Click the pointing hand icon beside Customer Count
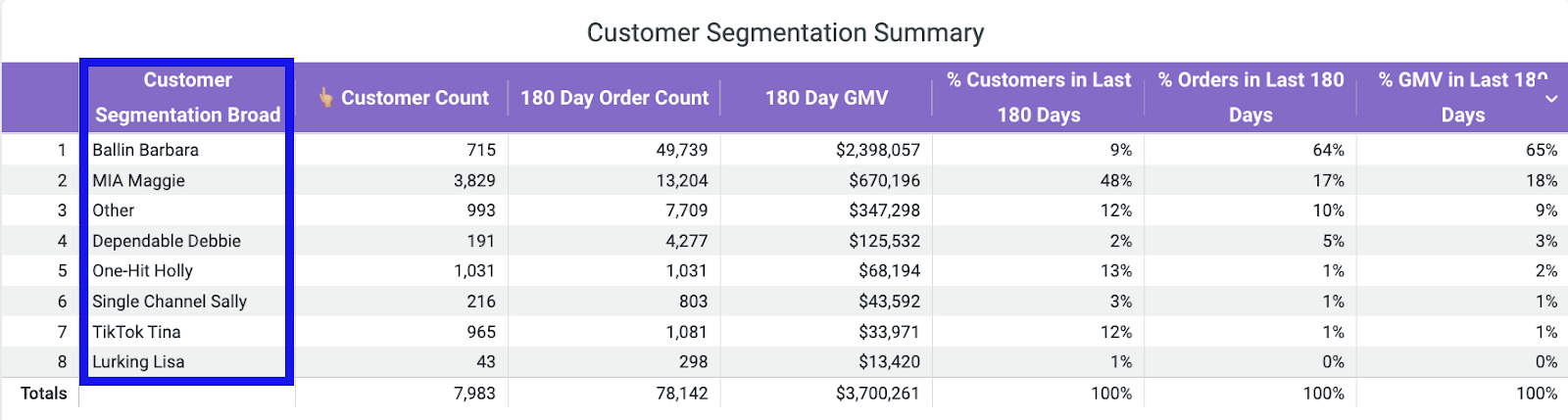 click(x=326, y=98)
